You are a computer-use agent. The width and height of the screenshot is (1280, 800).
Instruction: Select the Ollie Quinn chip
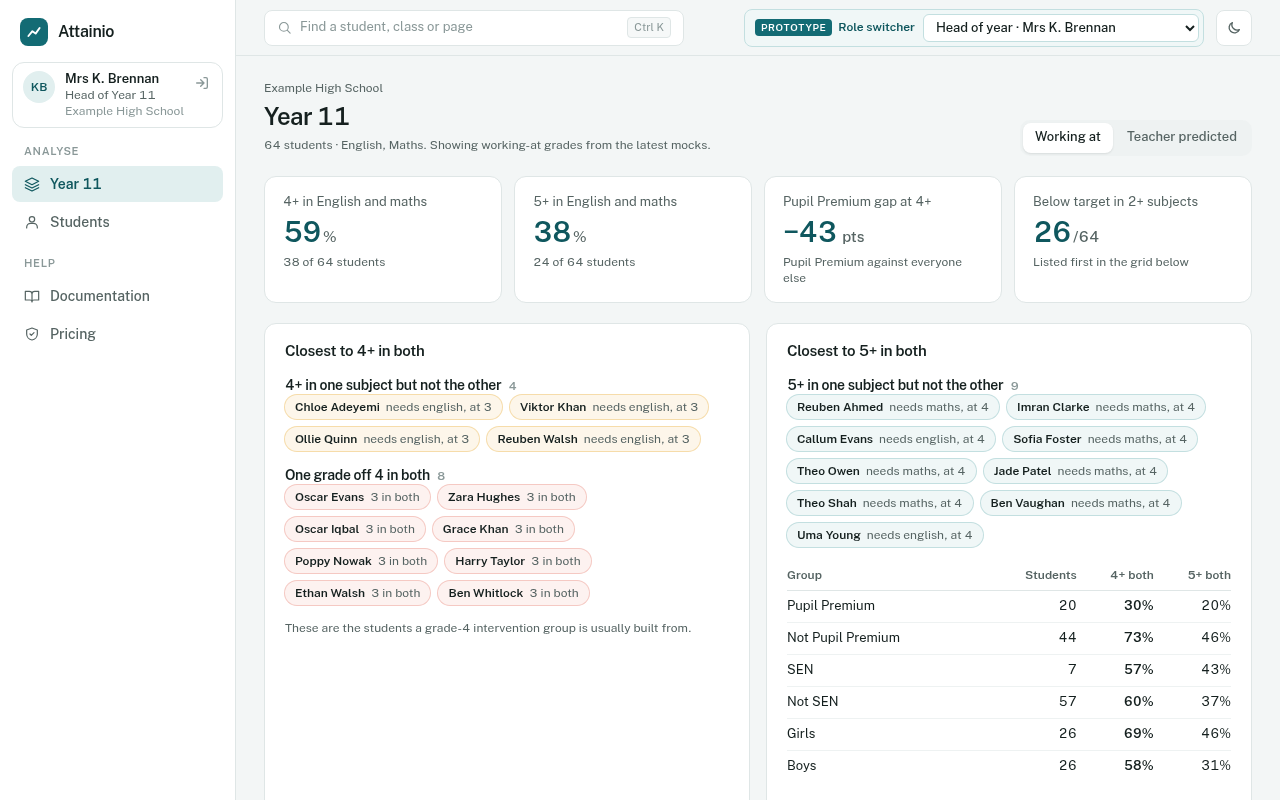pyautogui.click(x=382, y=439)
